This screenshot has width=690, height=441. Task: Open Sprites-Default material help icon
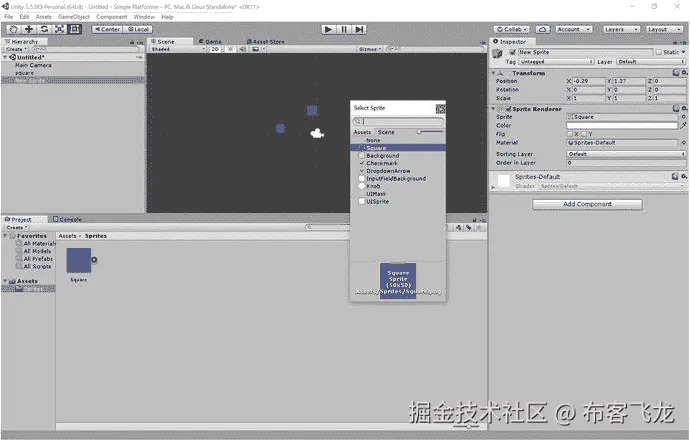click(x=675, y=176)
